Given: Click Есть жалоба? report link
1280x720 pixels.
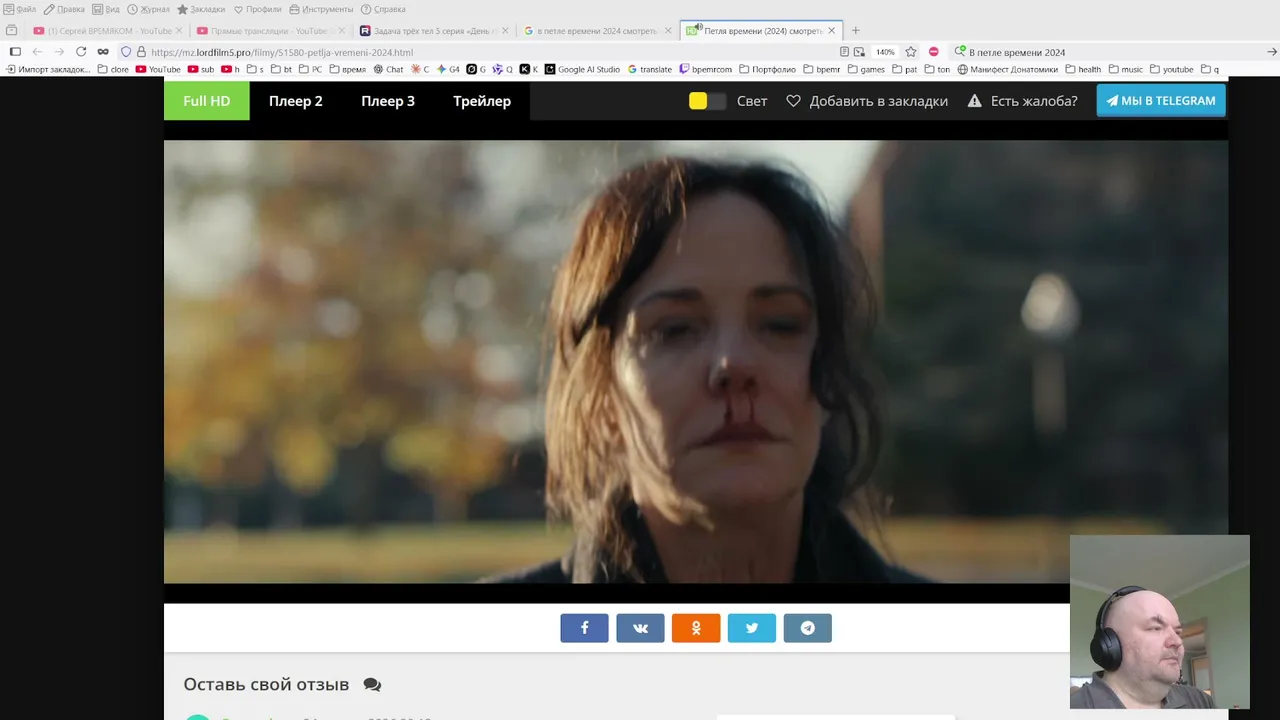Looking at the screenshot, I should pyautogui.click(x=1022, y=101).
